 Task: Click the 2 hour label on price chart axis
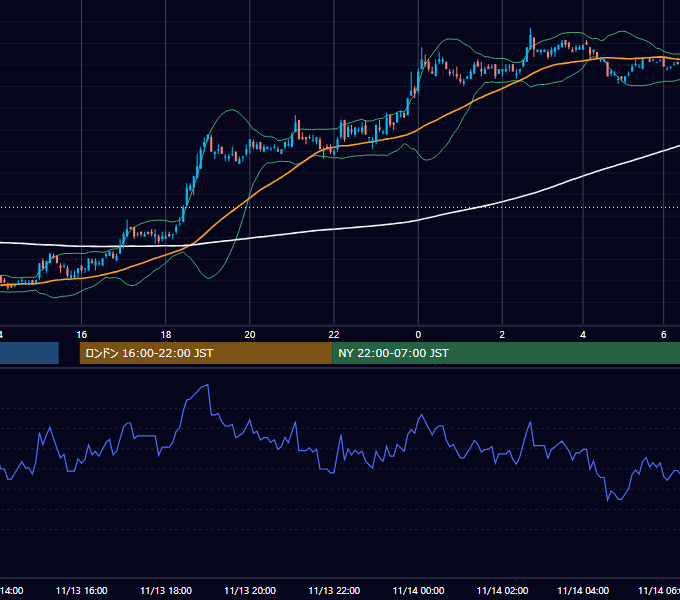[502, 335]
